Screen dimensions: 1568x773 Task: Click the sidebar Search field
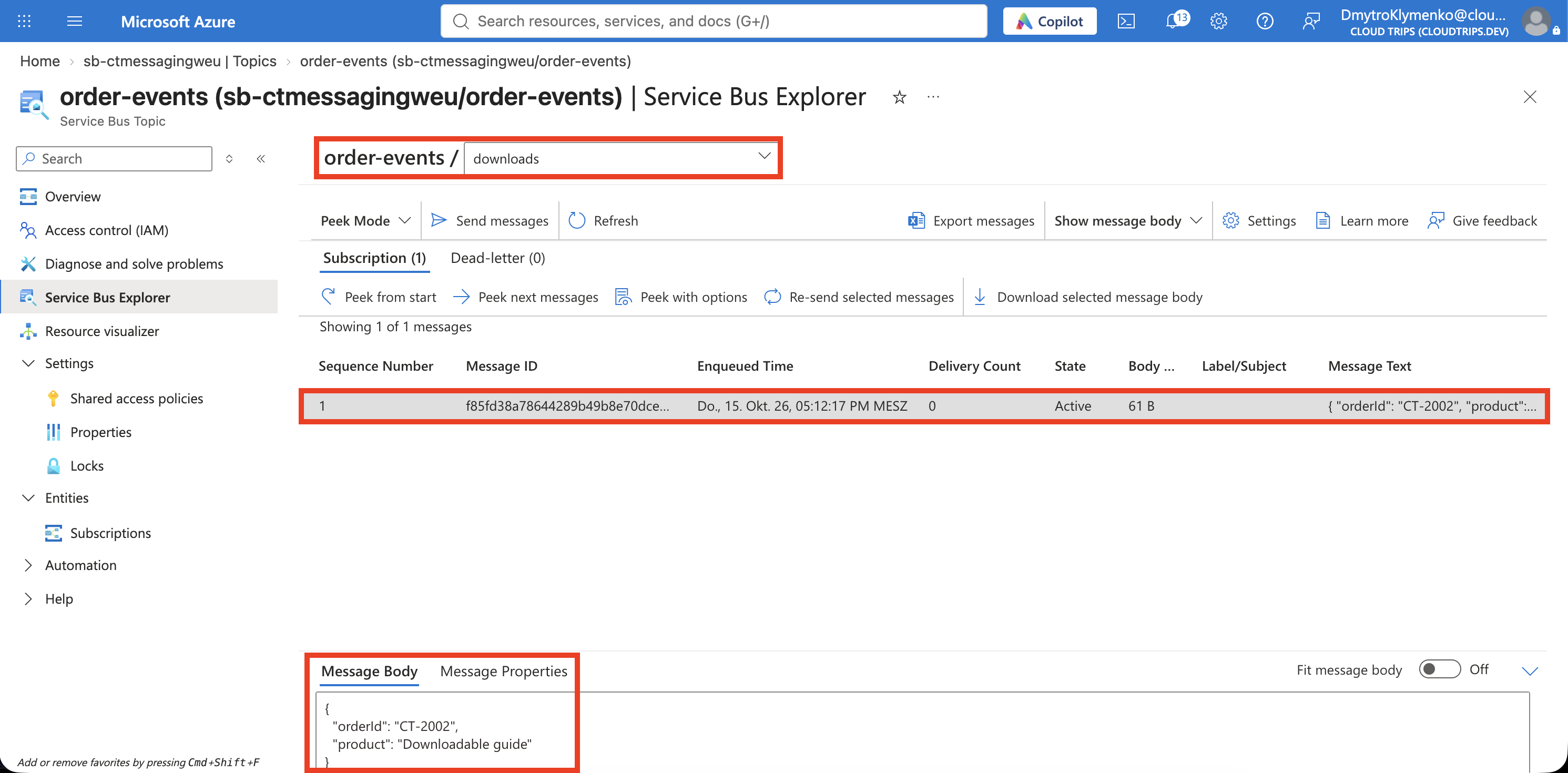pos(115,159)
